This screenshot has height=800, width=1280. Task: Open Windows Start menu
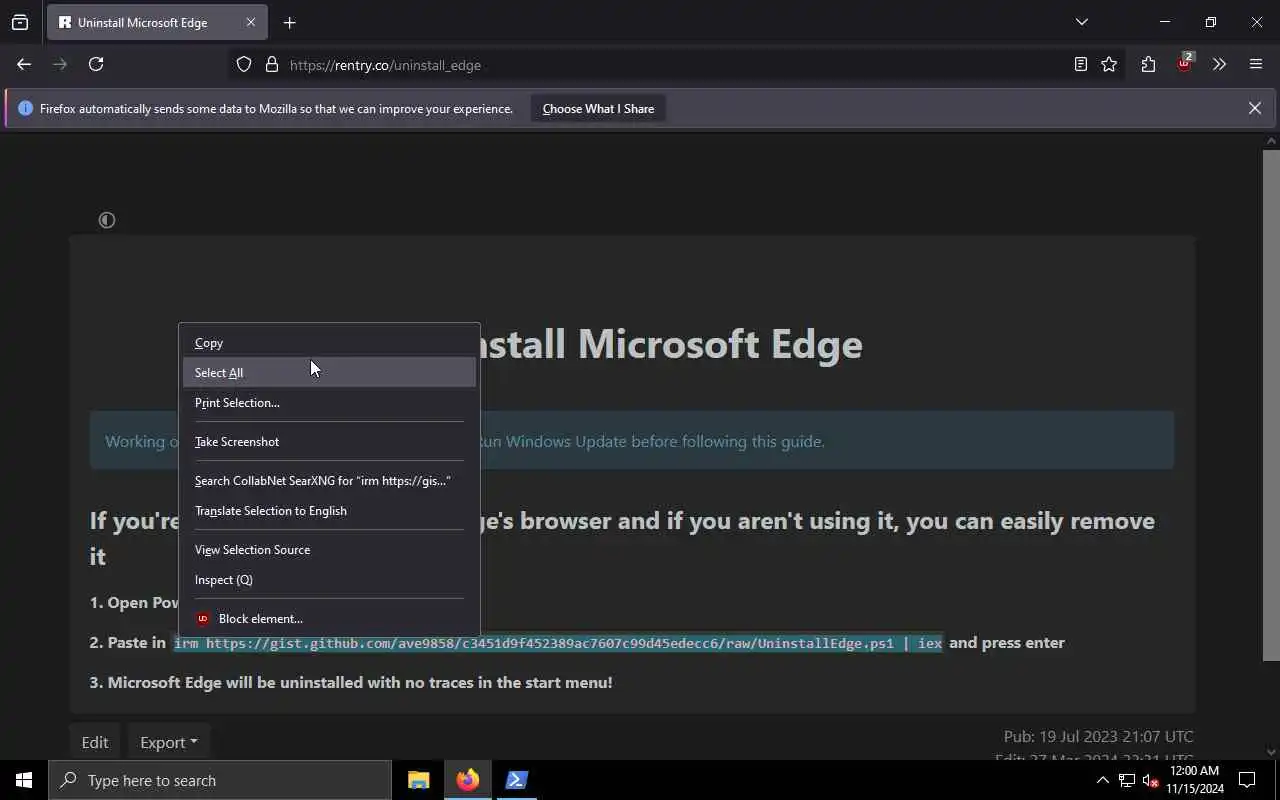click(x=24, y=780)
